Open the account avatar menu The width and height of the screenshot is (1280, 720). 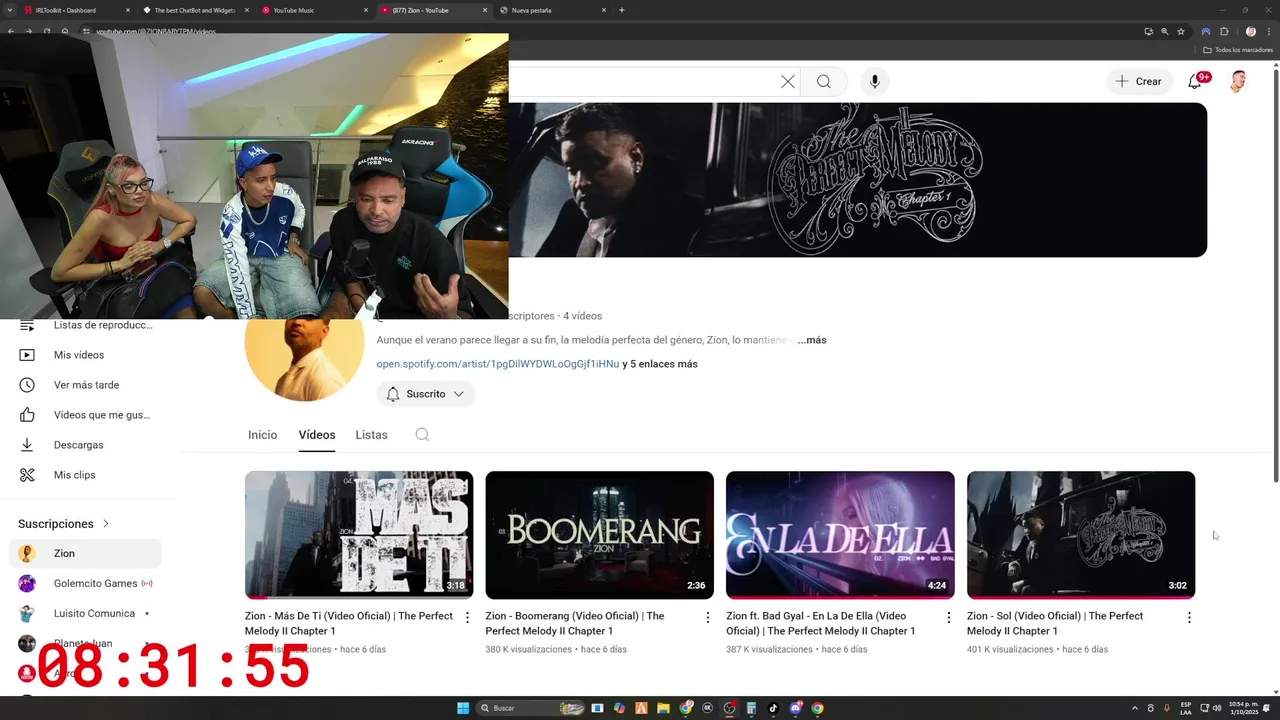(x=1238, y=82)
